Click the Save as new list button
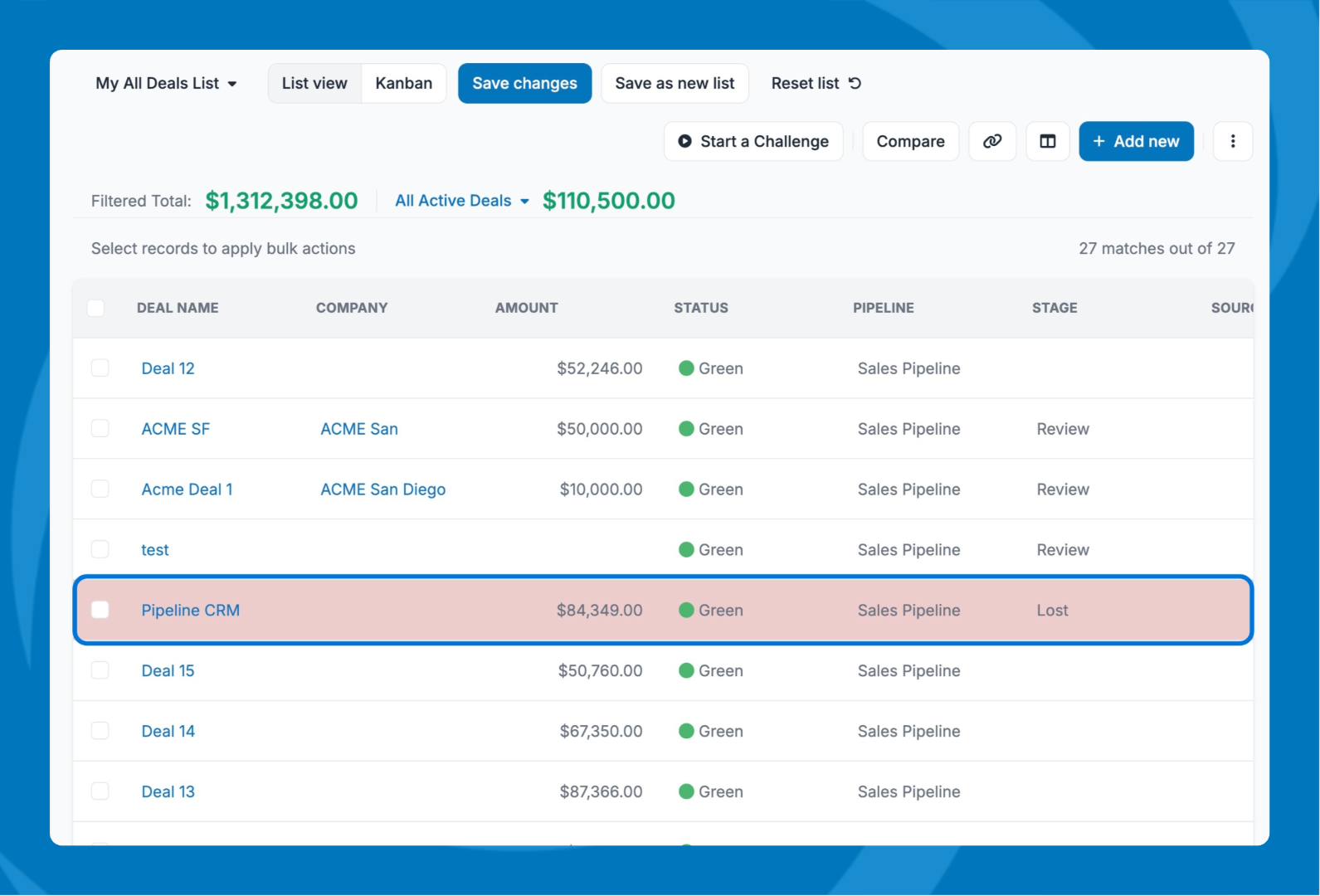Image resolution: width=1320 pixels, height=896 pixels. pyautogui.click(x=675, y=83)
